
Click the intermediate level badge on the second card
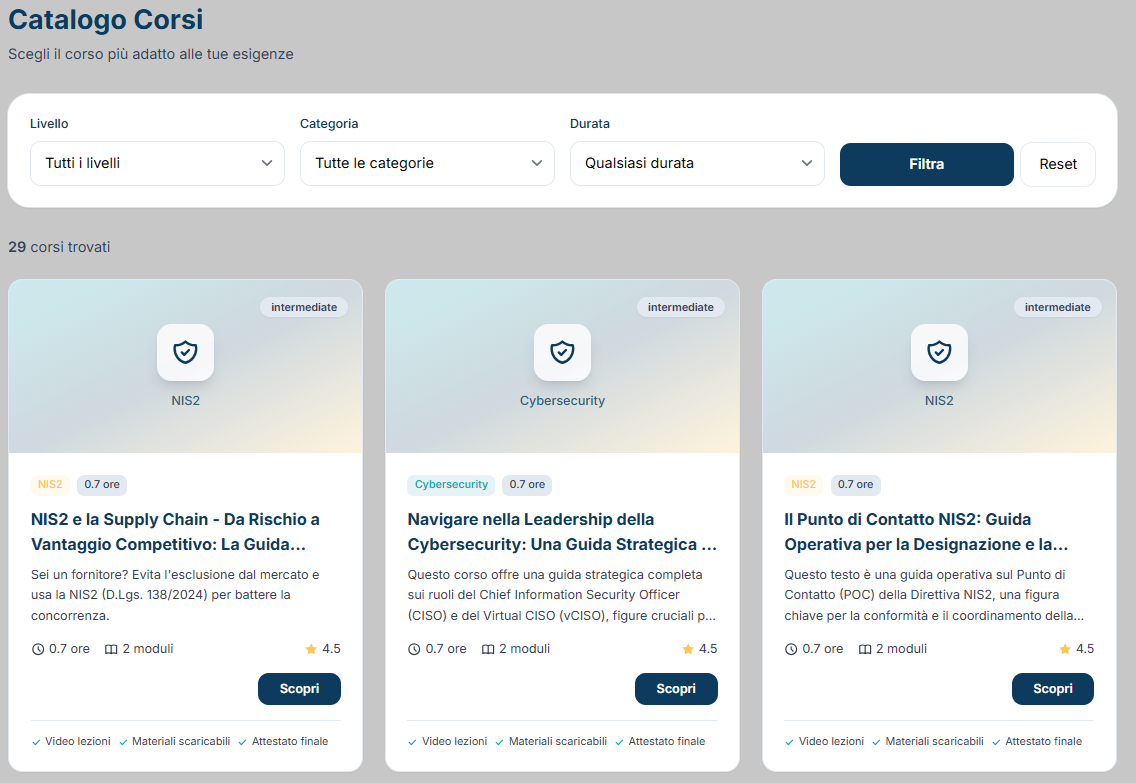[681, 307]
